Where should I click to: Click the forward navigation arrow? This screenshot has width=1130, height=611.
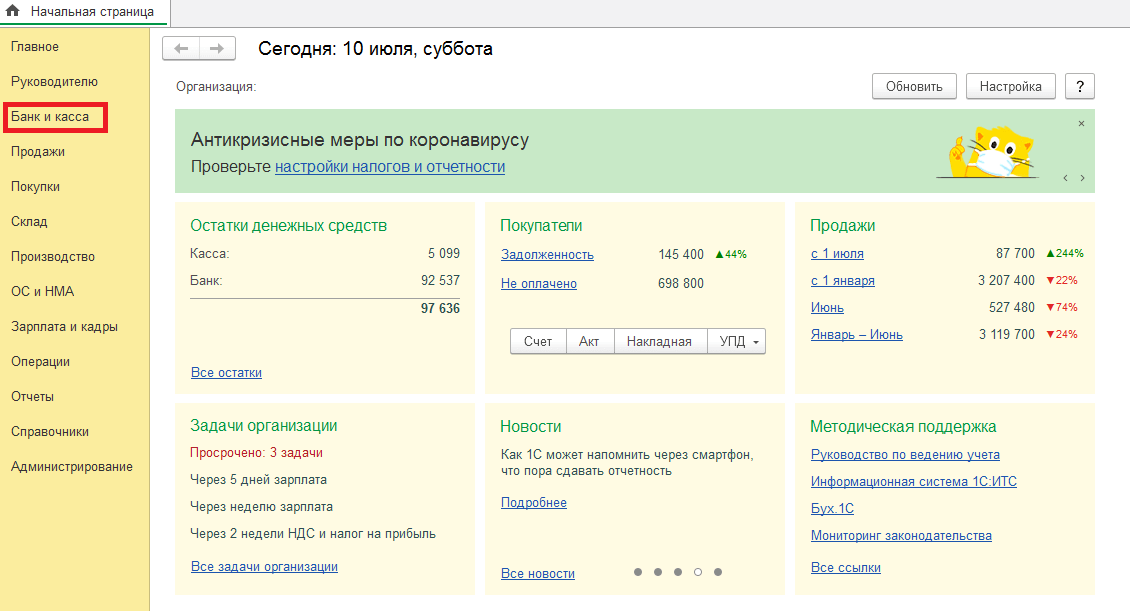(217, 48)
